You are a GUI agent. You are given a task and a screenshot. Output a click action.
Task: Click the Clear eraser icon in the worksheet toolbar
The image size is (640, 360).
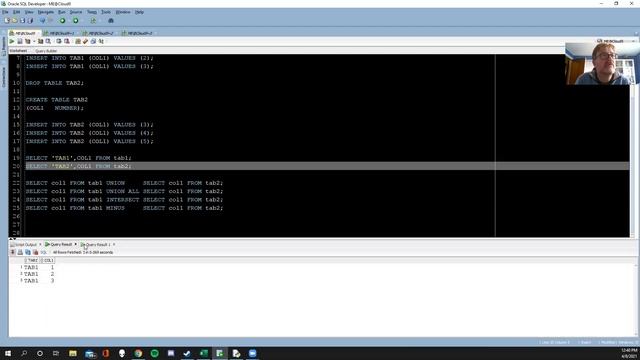tap(85, 42)
